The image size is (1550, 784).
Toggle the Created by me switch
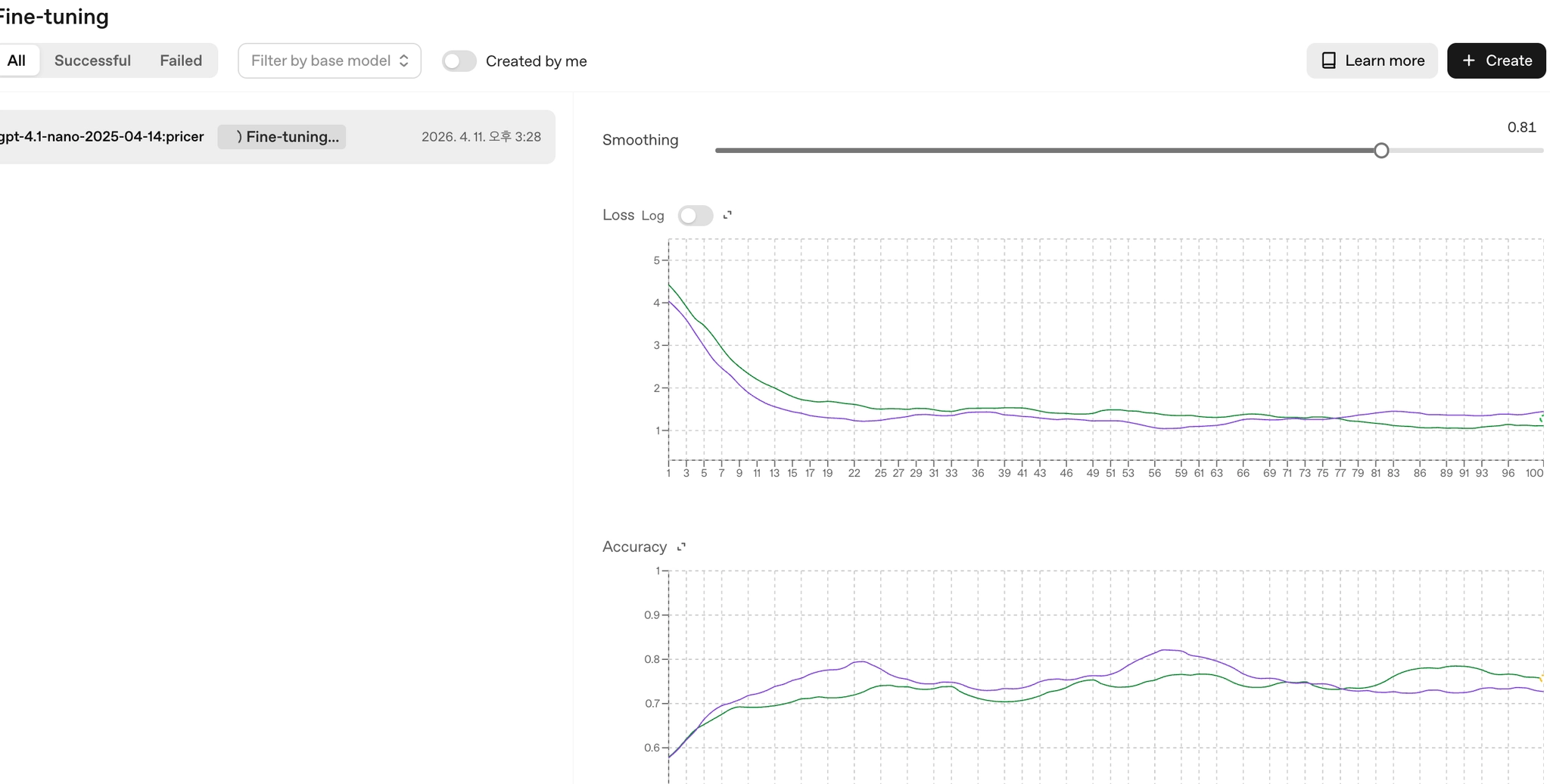coord(459,61)
